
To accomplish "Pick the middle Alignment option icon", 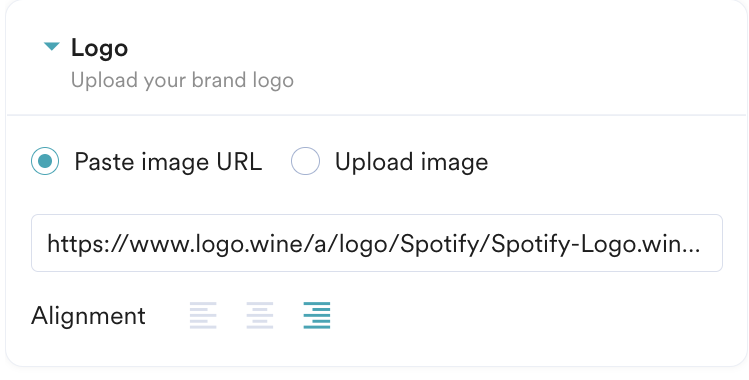I will point(260,315).
